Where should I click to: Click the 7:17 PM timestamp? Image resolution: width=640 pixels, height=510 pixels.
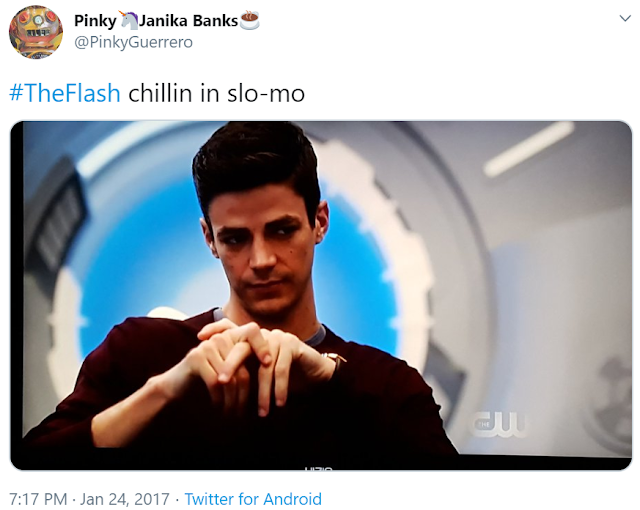[x=38, y=499]
